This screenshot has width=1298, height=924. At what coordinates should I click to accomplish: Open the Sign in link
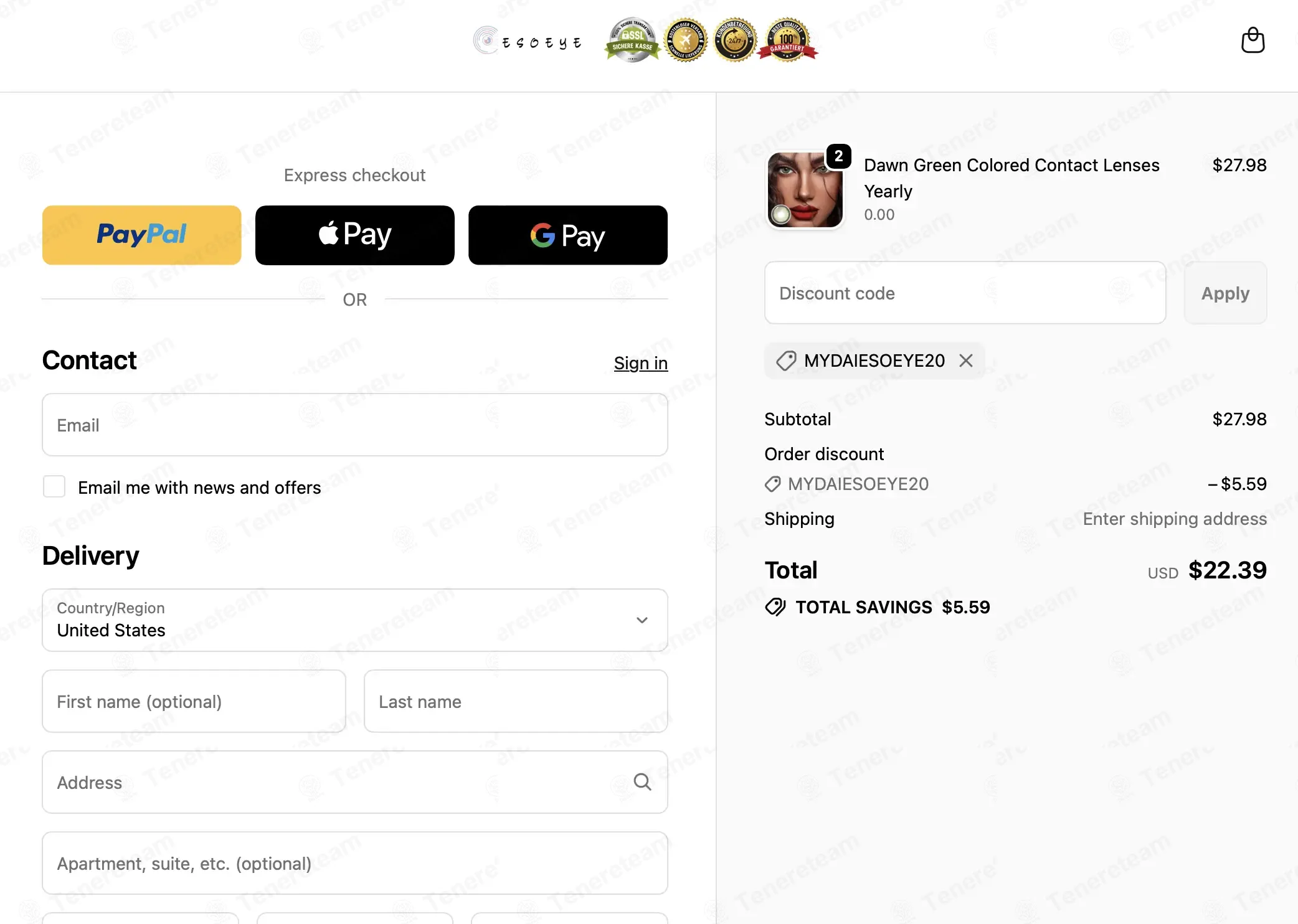coord(640,363)
